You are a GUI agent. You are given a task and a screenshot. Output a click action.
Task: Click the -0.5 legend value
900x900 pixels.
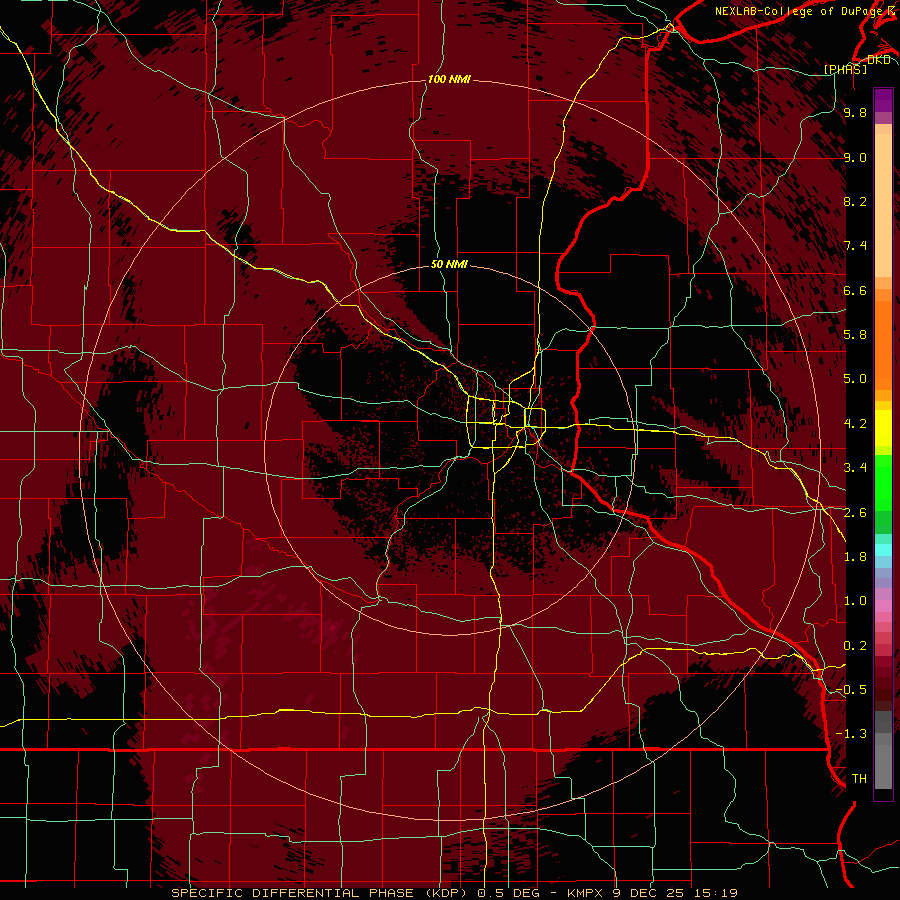coord(852,690)
